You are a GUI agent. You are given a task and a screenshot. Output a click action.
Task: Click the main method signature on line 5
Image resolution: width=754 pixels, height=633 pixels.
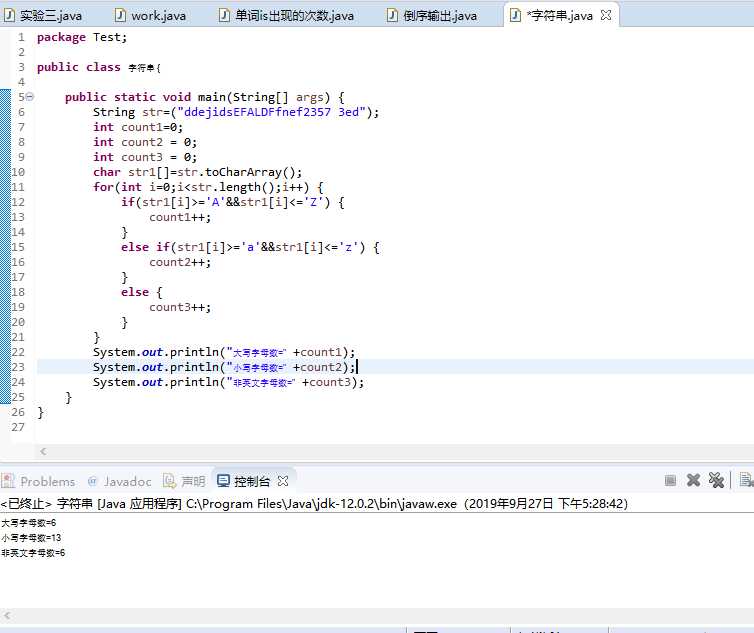tap(205, 97)
